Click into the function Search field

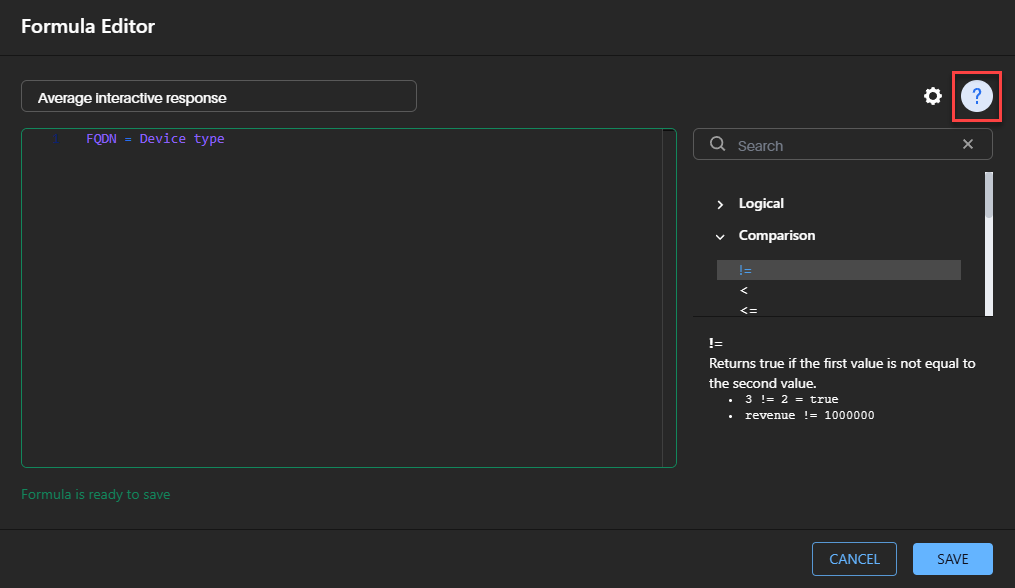(842, 144)
